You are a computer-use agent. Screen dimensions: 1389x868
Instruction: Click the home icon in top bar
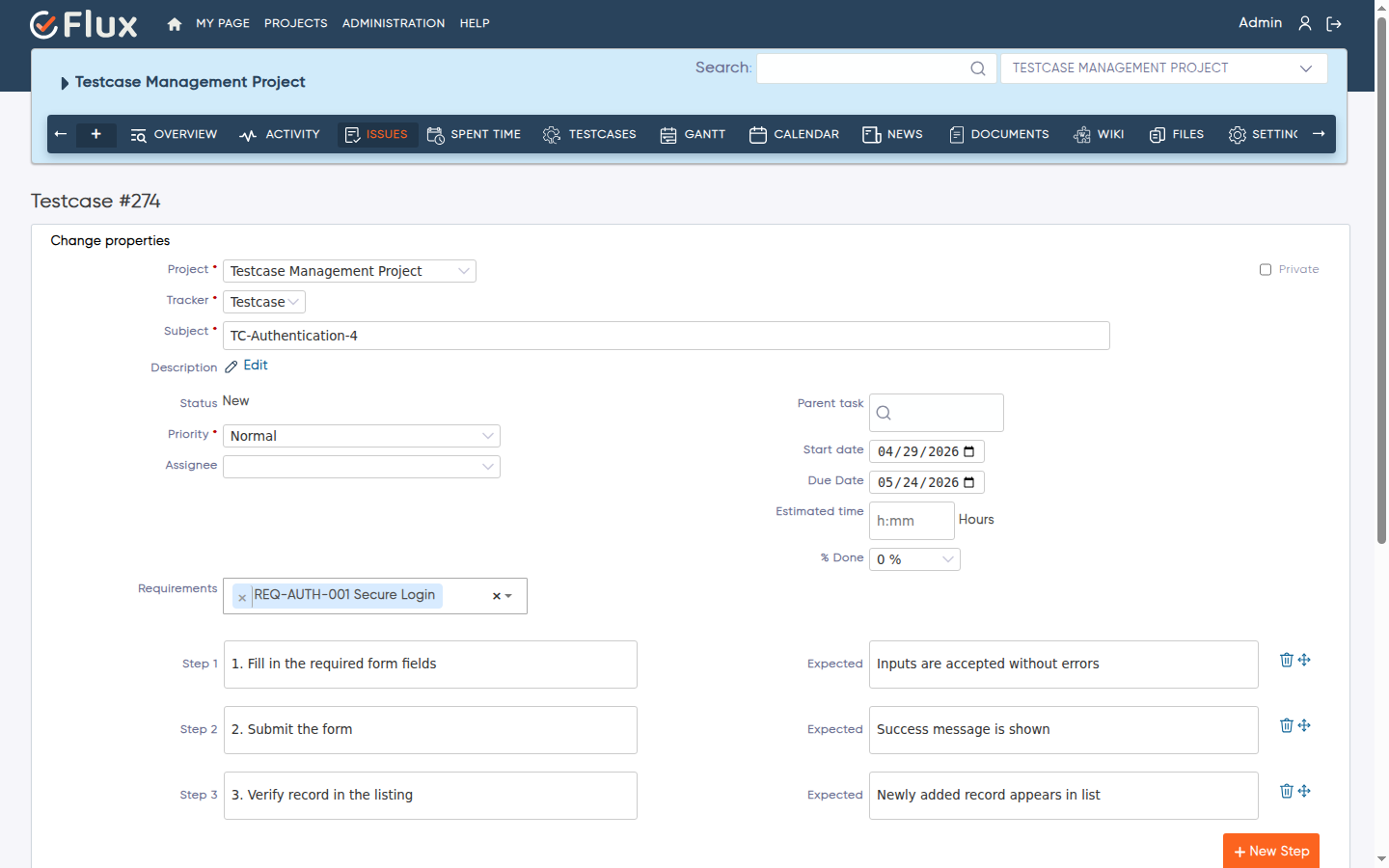[x=175, y=24]
